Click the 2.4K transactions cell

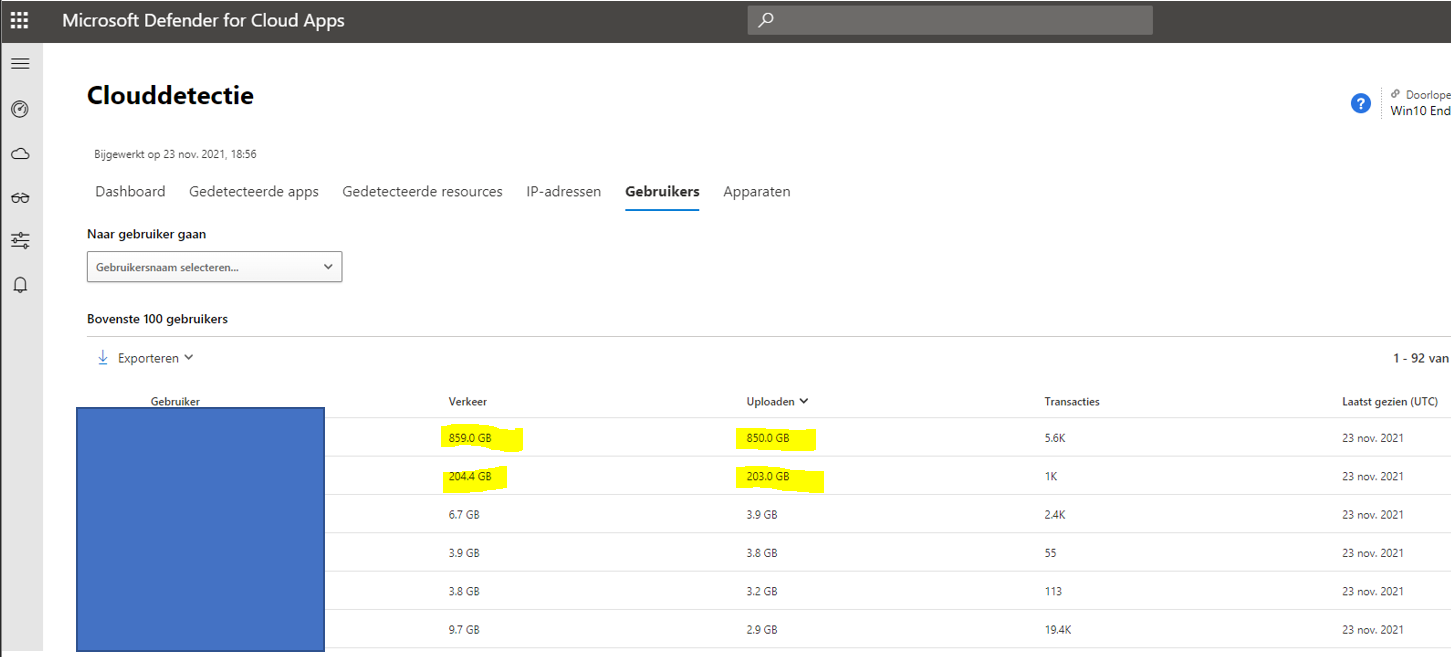(x=1055, y=514)
